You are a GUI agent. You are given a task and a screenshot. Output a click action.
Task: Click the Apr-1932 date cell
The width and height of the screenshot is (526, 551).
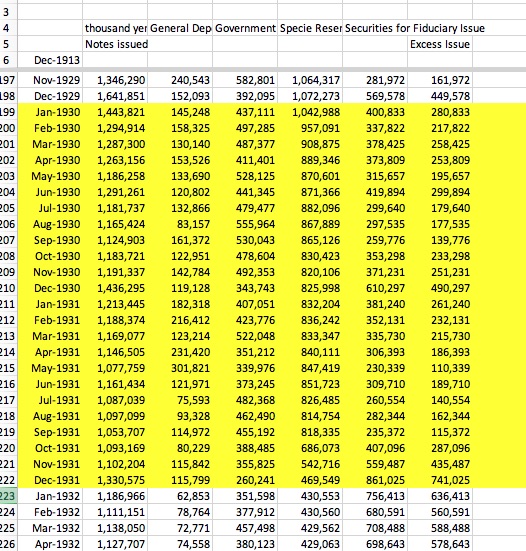[x=50, y=544]
